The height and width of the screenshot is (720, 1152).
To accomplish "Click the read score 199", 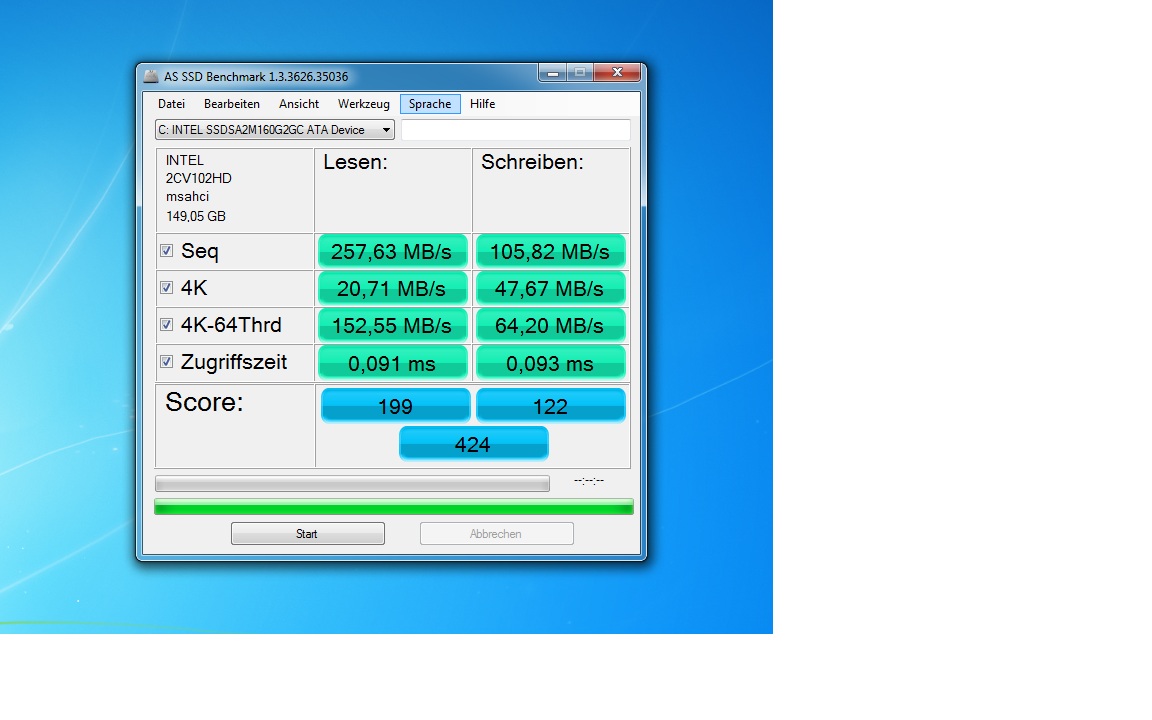I will point(395,406).
